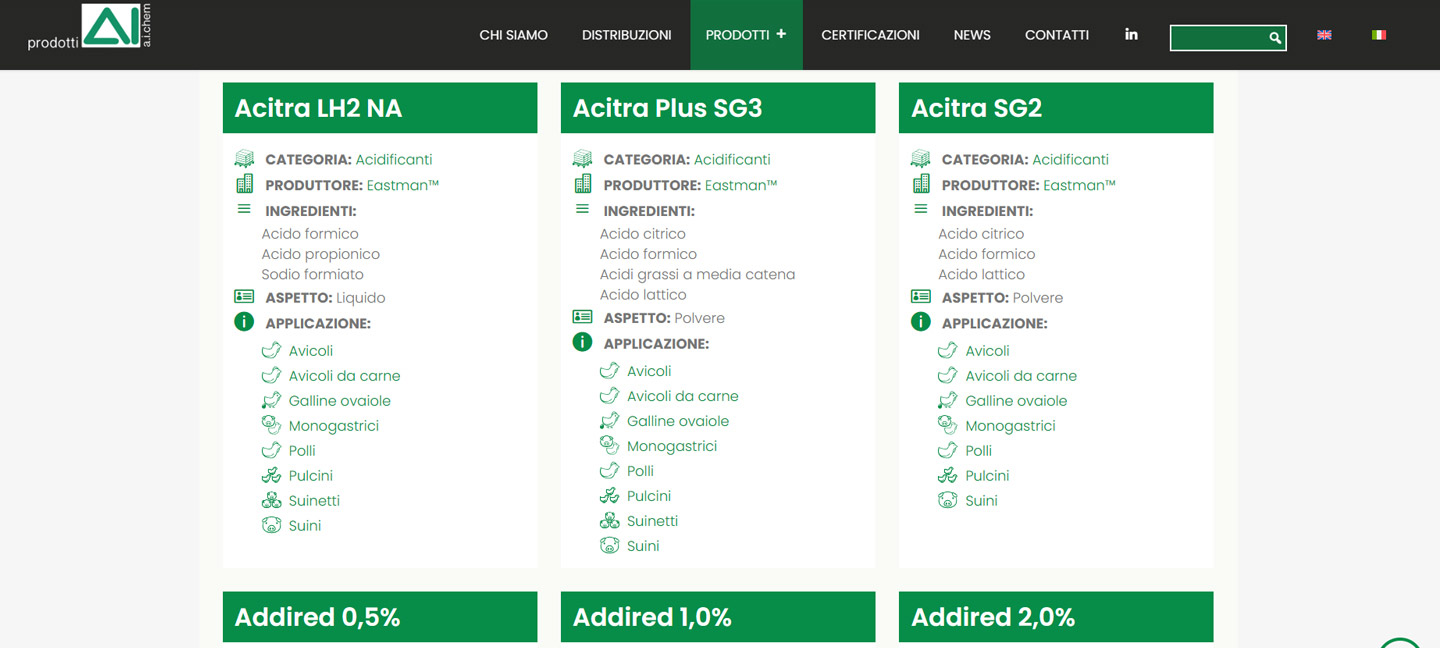Click Galline ovaiole icon in Acitra LH2 NA
The height and width of the screenshot is (648, 1440).
pos(271,400)
